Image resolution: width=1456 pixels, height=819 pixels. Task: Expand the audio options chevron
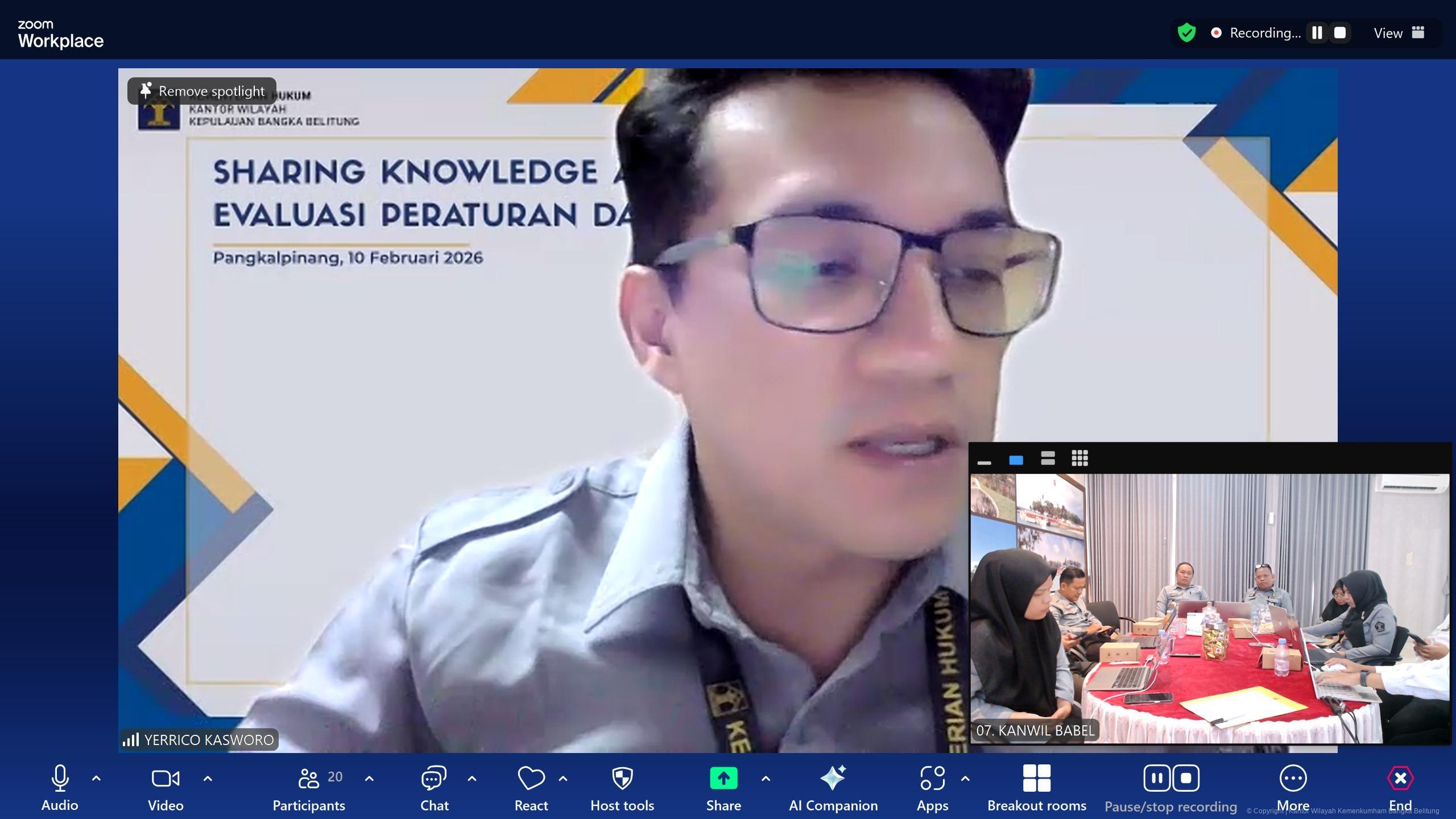click(x=96, y=778)
